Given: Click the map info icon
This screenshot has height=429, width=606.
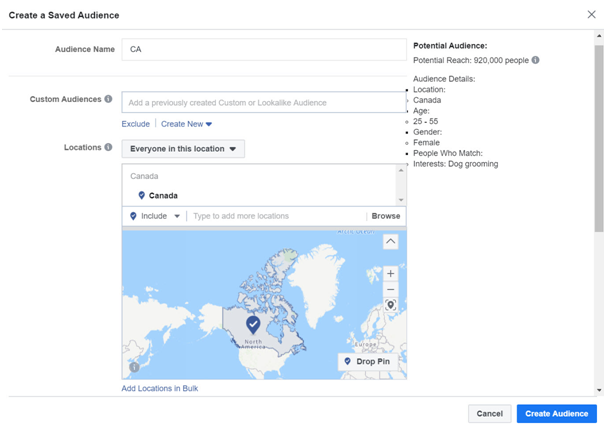Looking at the screenshot, I should point(134,367).
